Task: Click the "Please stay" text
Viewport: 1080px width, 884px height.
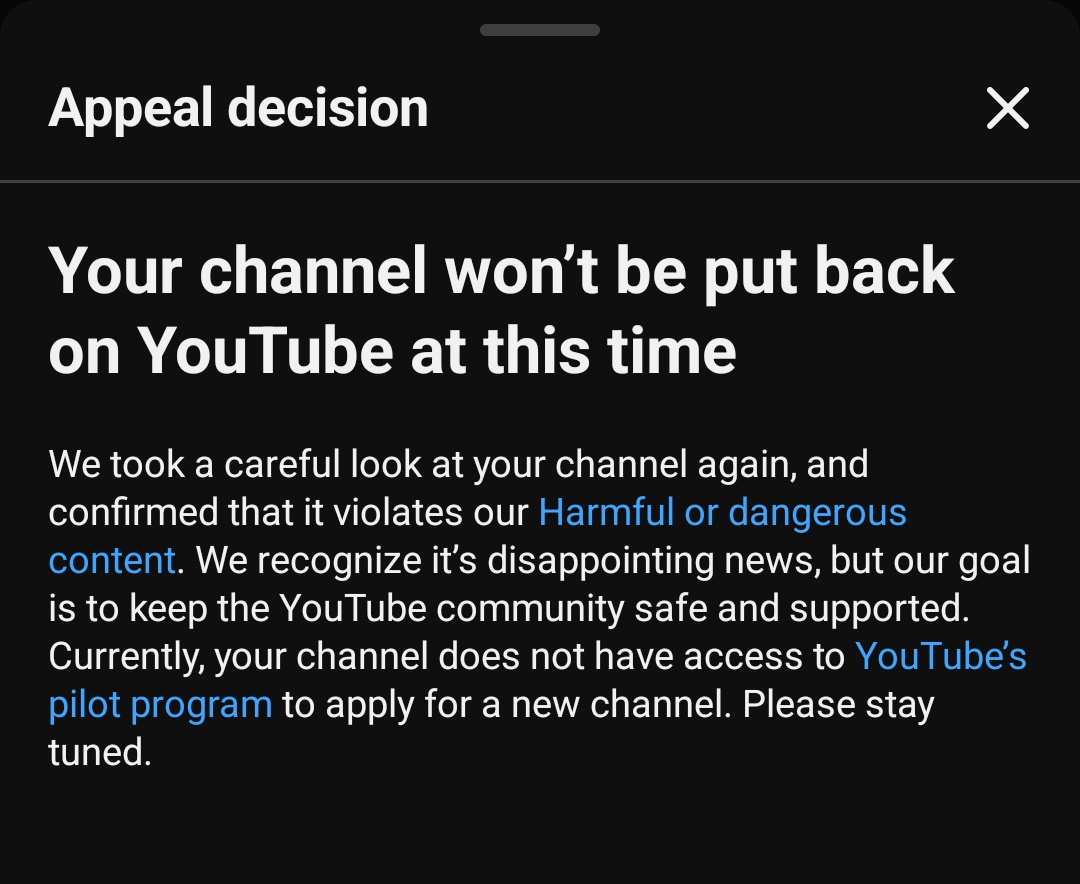Action: click(x=838, y=705)
